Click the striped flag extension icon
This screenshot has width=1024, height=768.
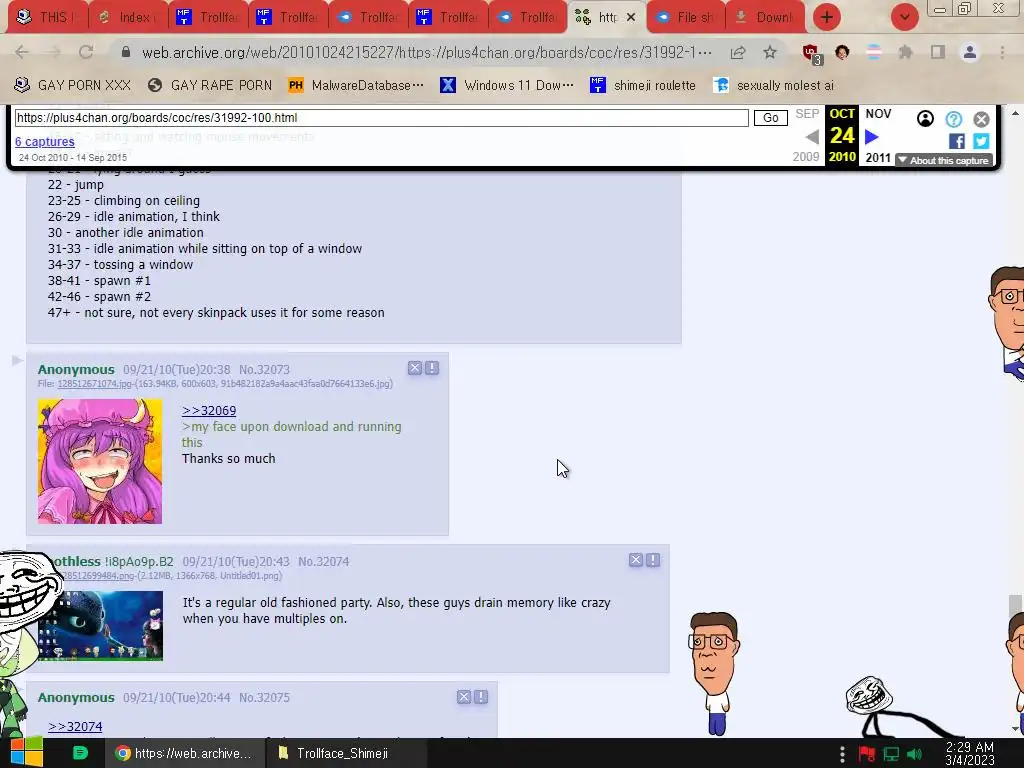[x=874, y=52]
